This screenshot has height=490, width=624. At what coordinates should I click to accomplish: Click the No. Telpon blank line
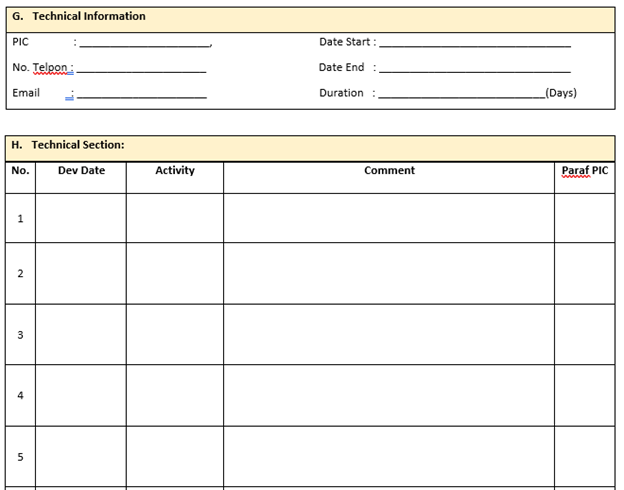[141, 68]
